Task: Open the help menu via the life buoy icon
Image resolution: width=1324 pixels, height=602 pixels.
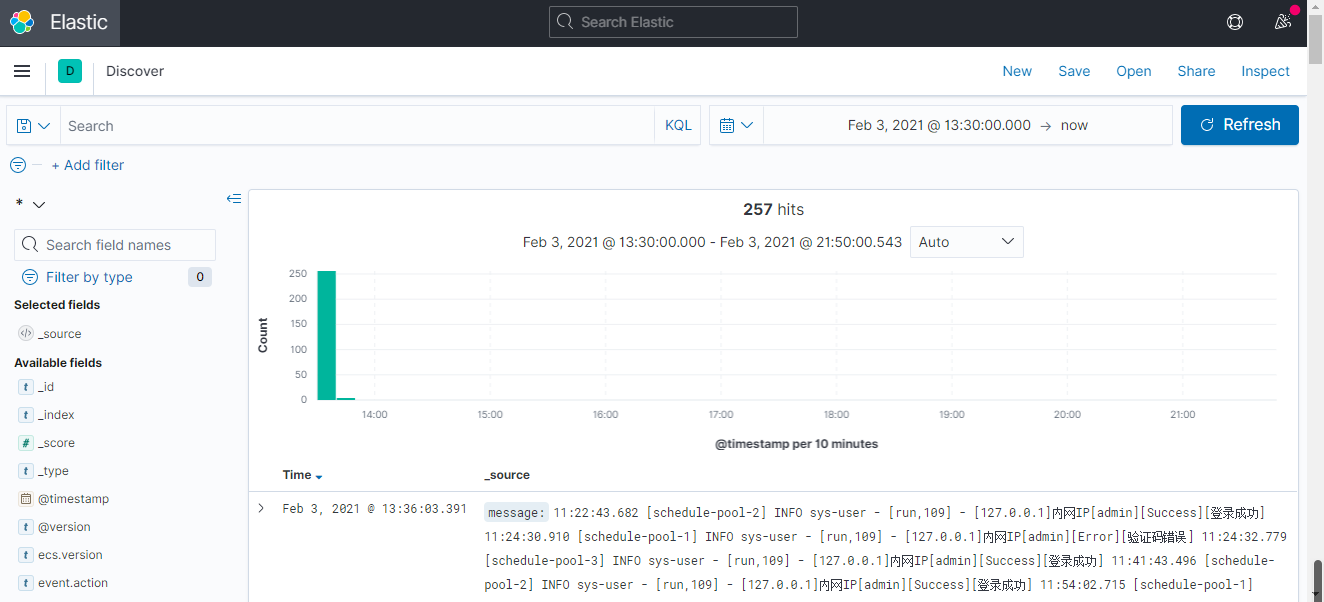Action: tap(1234, 21)
